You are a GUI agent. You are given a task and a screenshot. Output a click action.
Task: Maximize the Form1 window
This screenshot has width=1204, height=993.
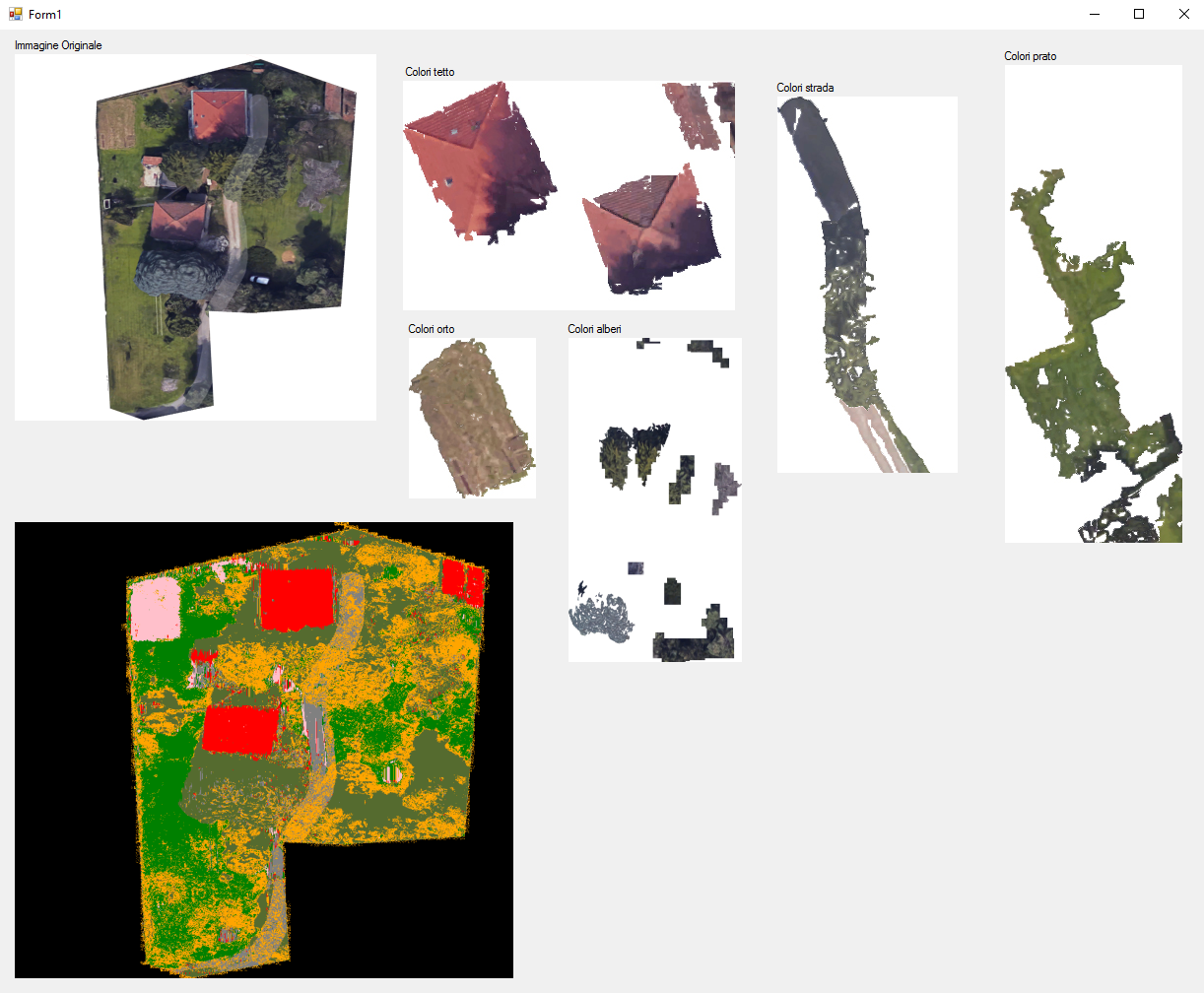coord(1139,14)
